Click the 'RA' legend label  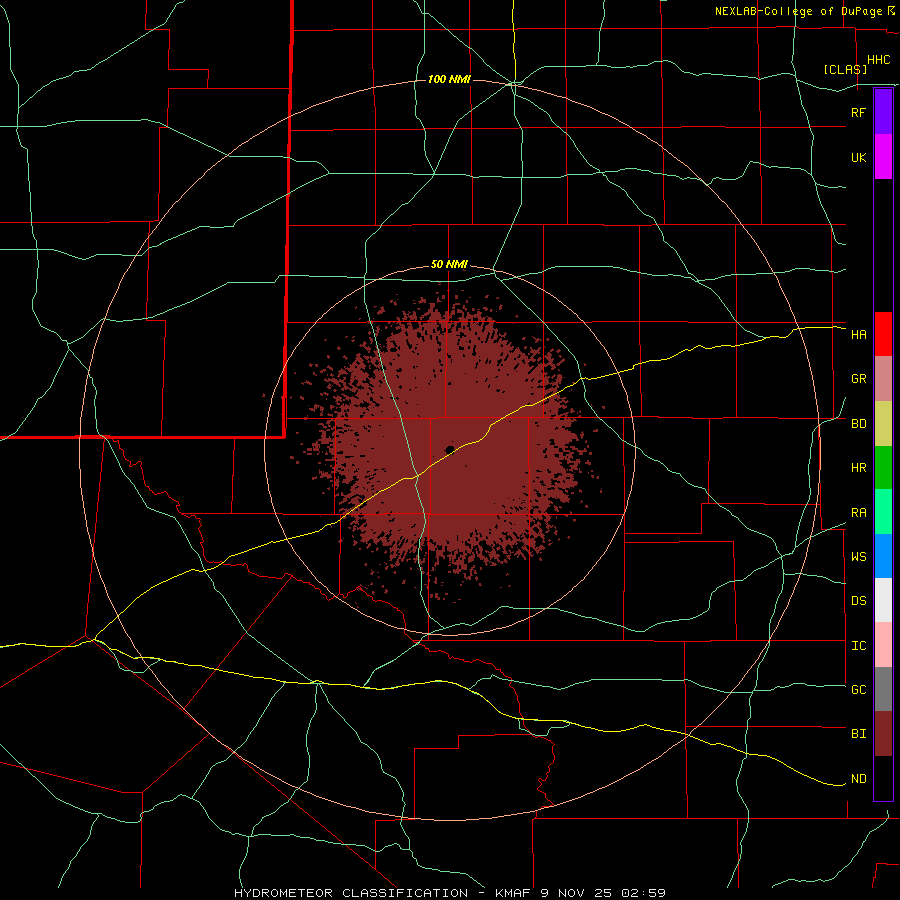[x=858, y=513]
